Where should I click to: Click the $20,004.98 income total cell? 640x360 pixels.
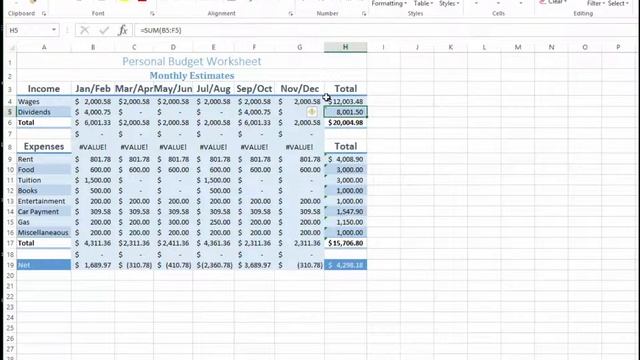pyautogui.click(x=346, y=122)
